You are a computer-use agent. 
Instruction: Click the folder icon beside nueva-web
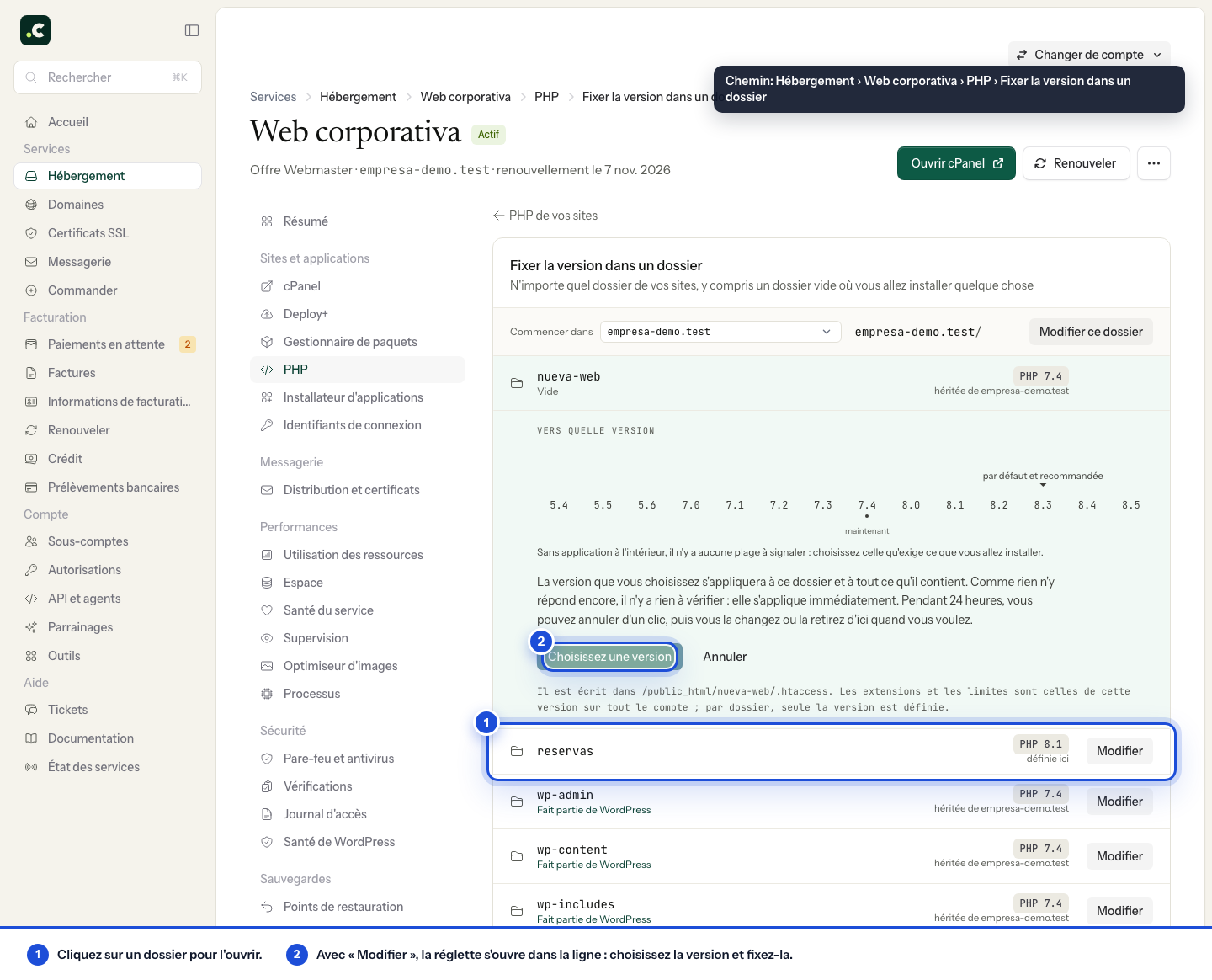coord(517,383)
